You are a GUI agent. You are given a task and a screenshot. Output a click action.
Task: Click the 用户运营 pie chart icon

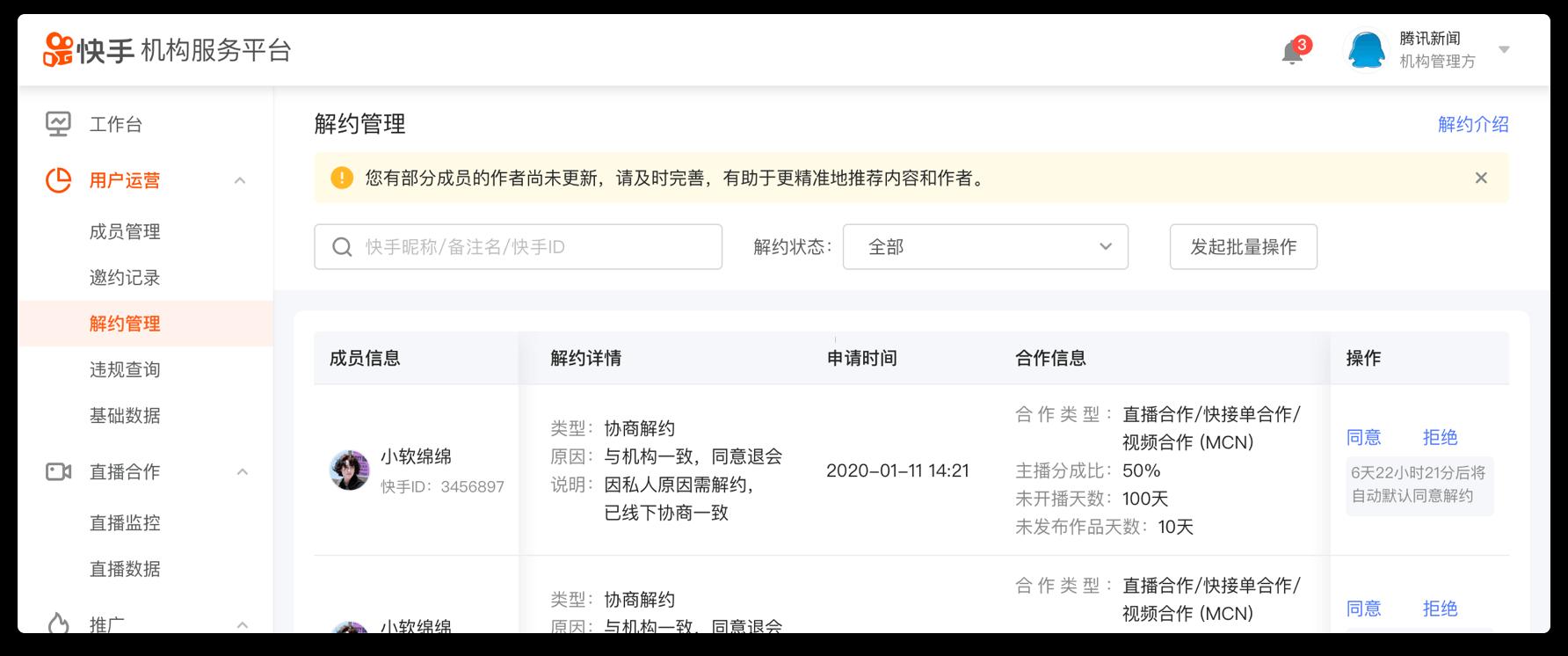(x=58, y=180)
